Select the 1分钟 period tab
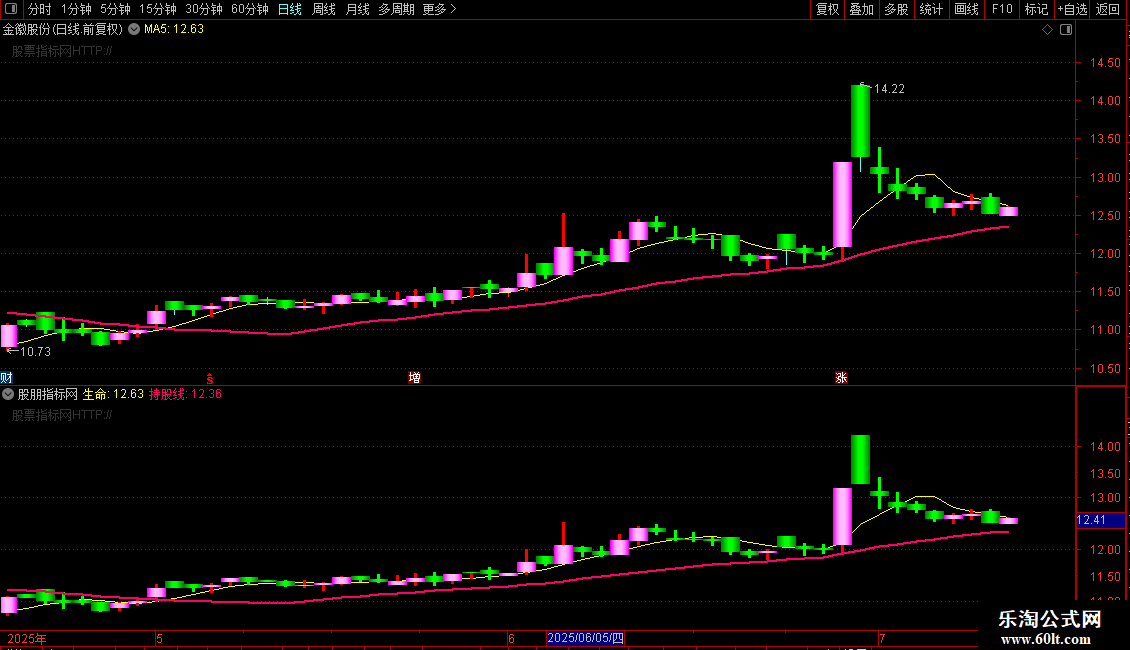 [x=76, y=9]
